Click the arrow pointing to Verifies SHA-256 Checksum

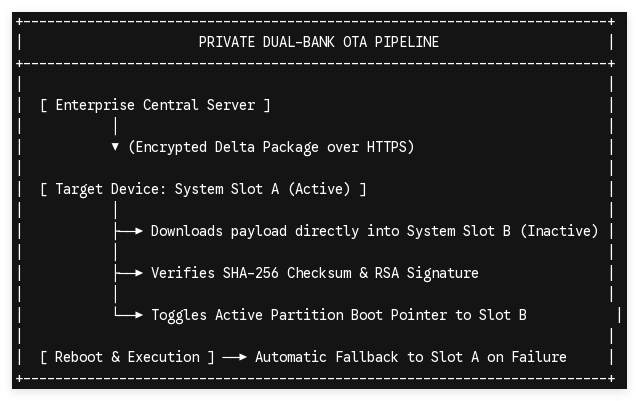click(129, 273)
